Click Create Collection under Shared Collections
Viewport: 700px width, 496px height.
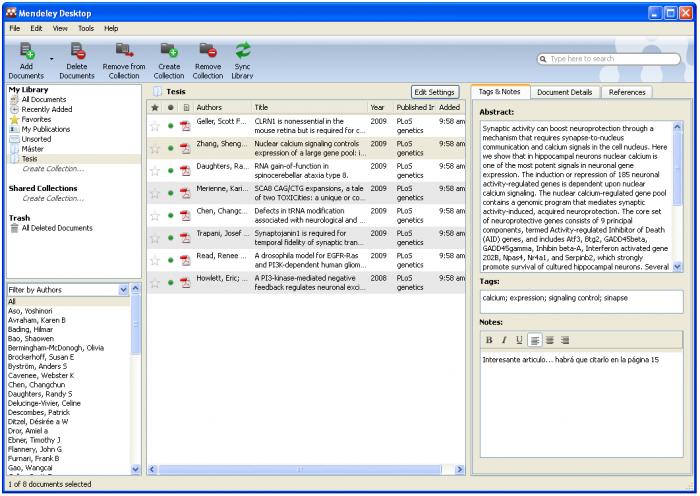[x=53, y=198]
